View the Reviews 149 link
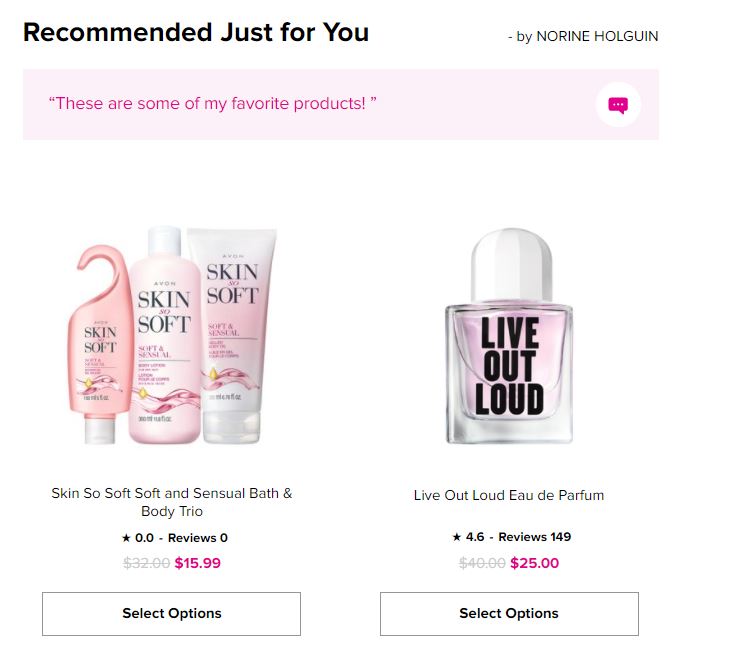This screenshot has height=672, width=739. 535,537
